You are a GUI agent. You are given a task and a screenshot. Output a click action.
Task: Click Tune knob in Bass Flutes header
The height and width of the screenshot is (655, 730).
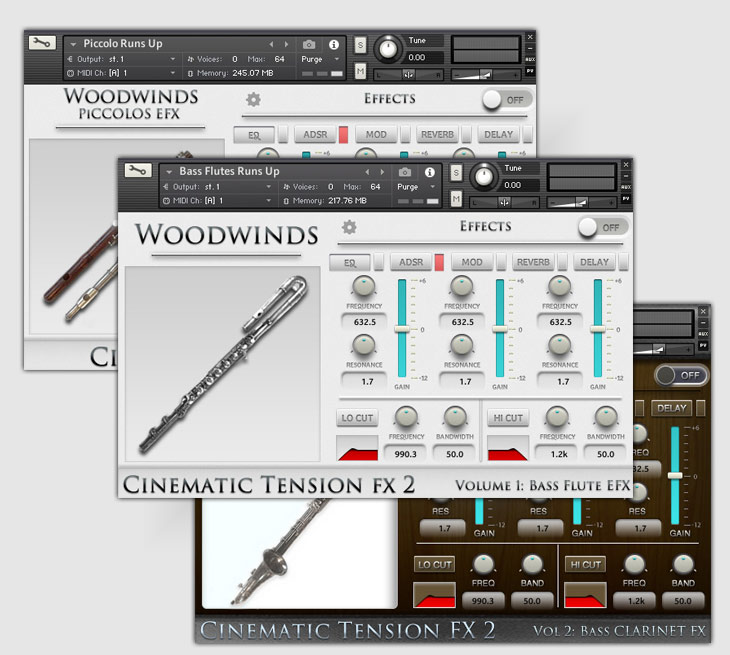point(484,176)
